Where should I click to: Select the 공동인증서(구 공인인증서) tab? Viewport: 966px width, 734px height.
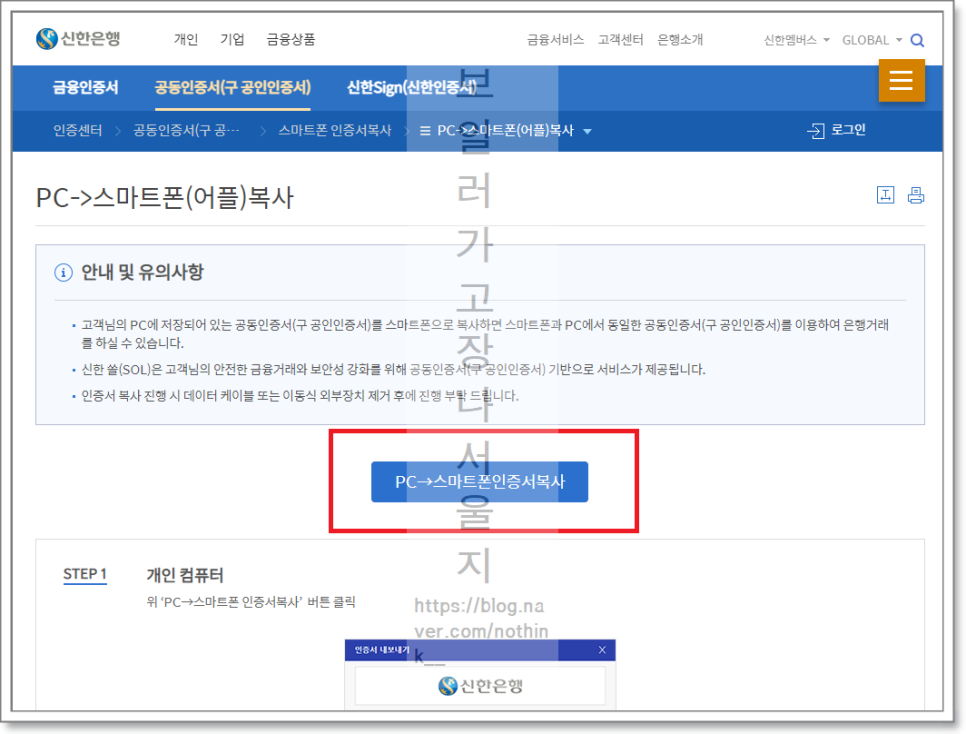coord(232,88)
